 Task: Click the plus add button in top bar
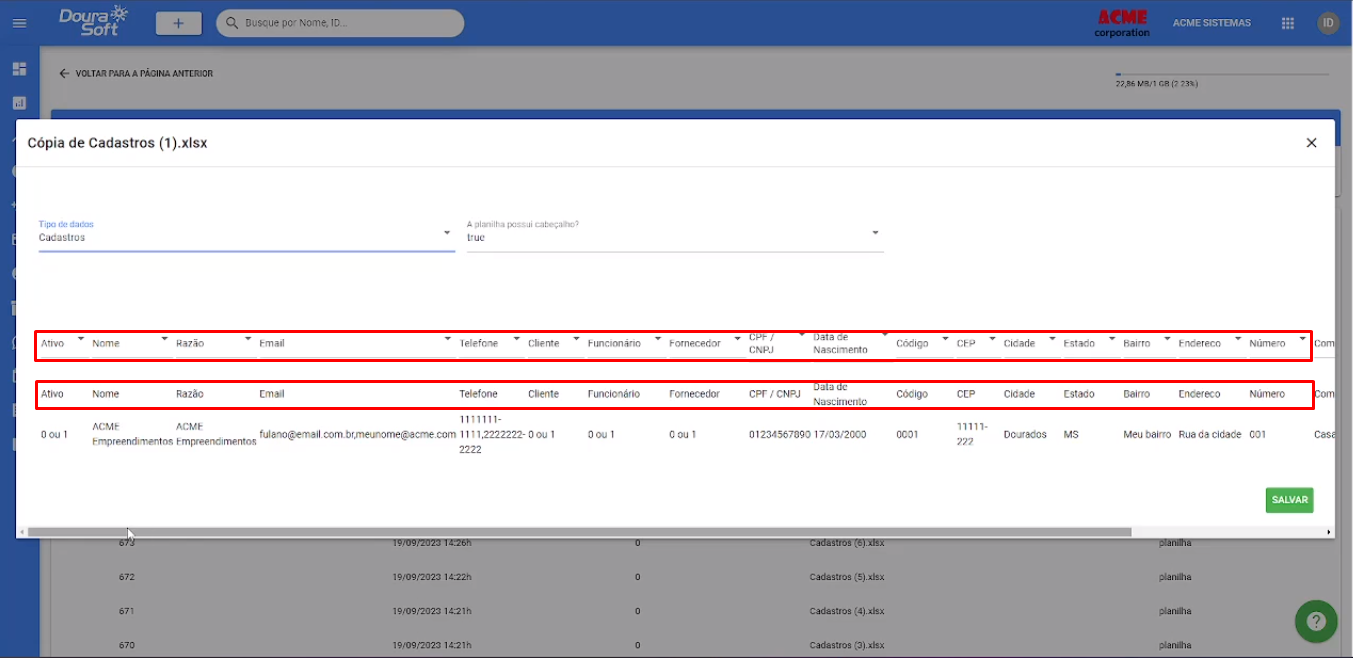[x=178, y=23]
